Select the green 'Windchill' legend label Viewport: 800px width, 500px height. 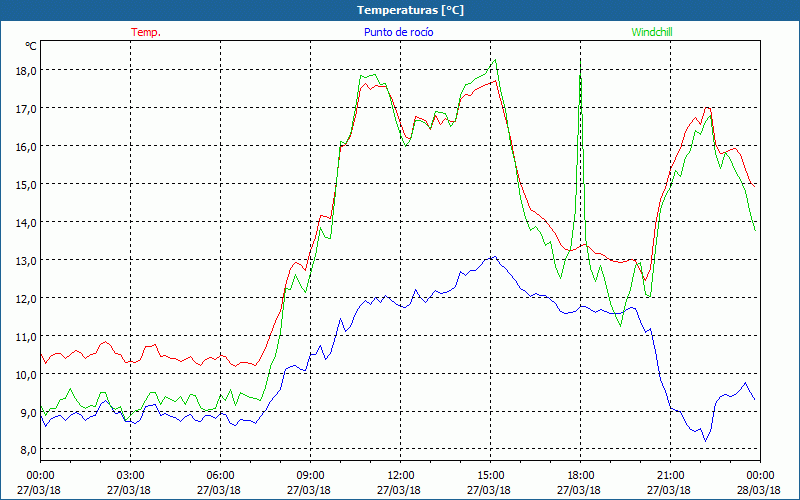click(x=652, y=32)
